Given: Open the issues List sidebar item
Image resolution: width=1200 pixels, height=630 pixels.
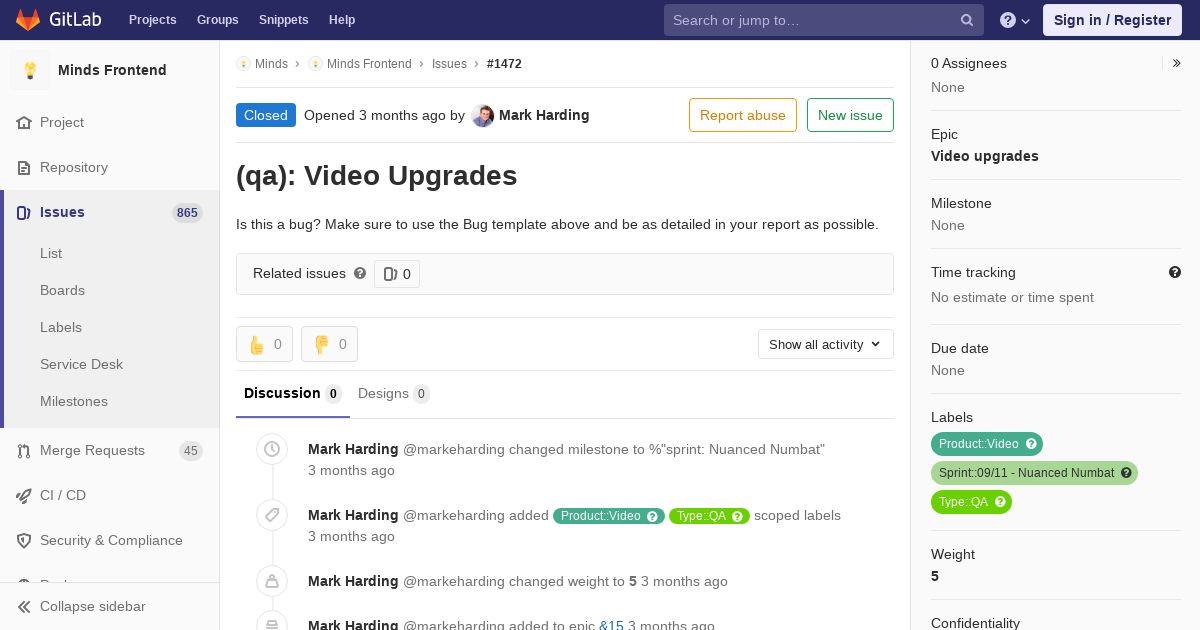Looking at the screenshot, I should tap(51, 254).
